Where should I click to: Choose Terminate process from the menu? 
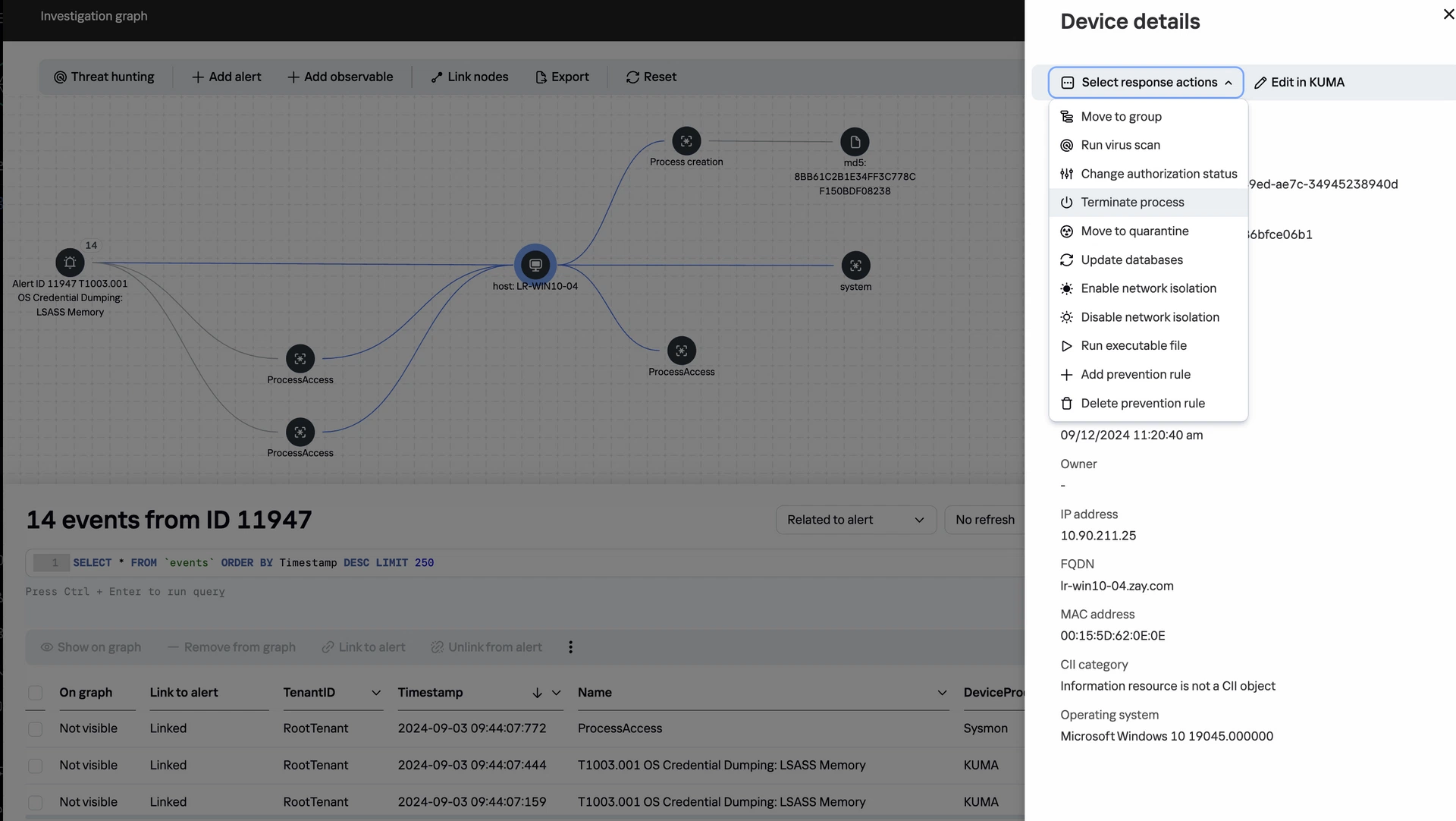pyautogui.click(x=1132, y=203)
